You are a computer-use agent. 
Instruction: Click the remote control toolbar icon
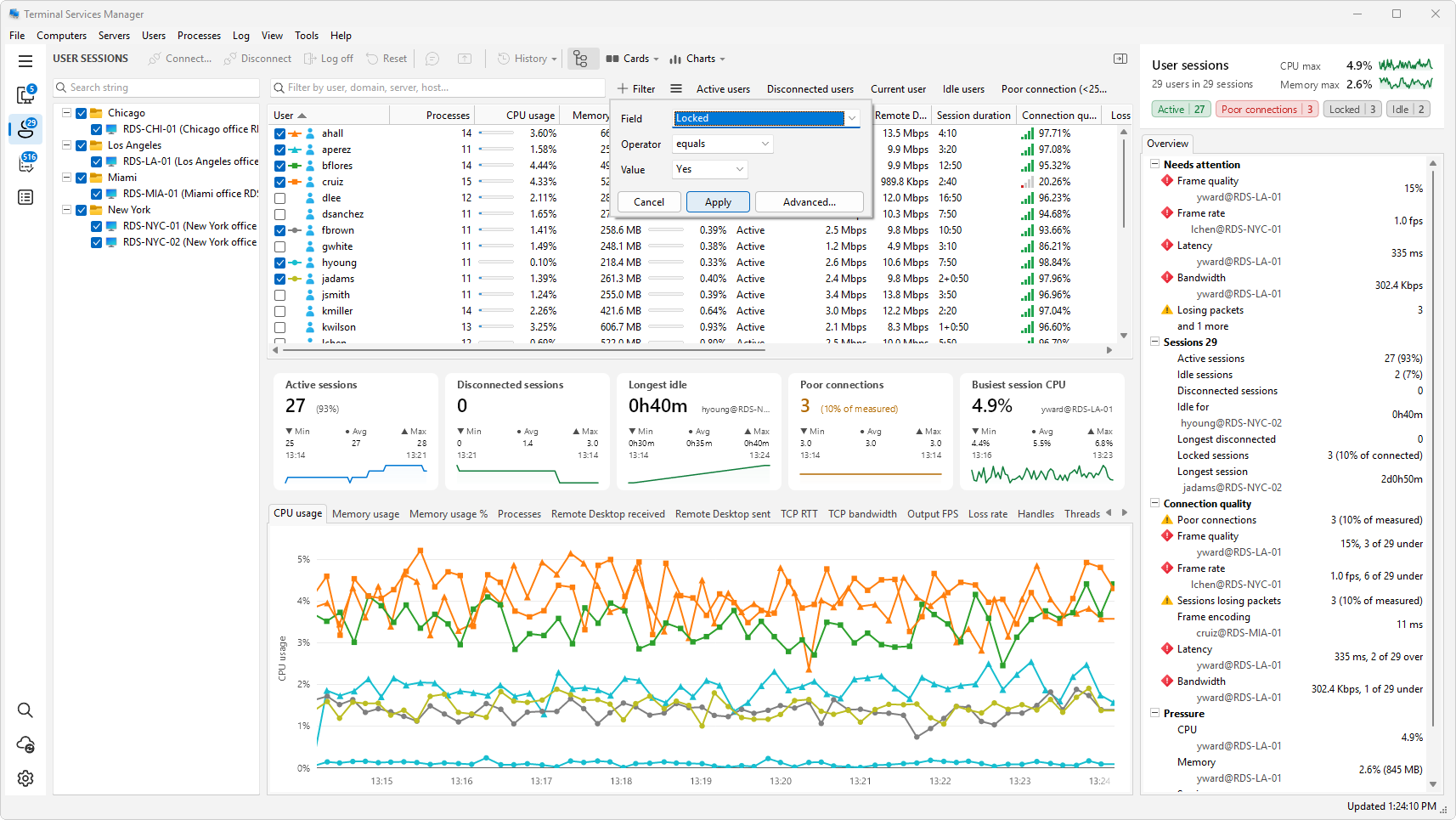click(x=465, y=59)
